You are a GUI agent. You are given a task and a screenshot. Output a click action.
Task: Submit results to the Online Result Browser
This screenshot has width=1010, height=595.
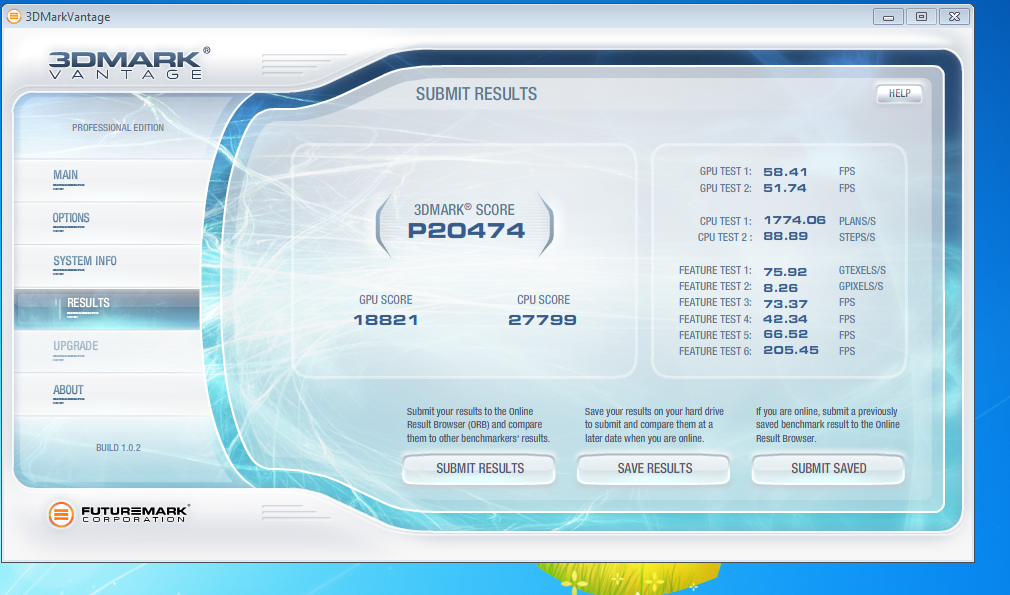click(479, 468)
